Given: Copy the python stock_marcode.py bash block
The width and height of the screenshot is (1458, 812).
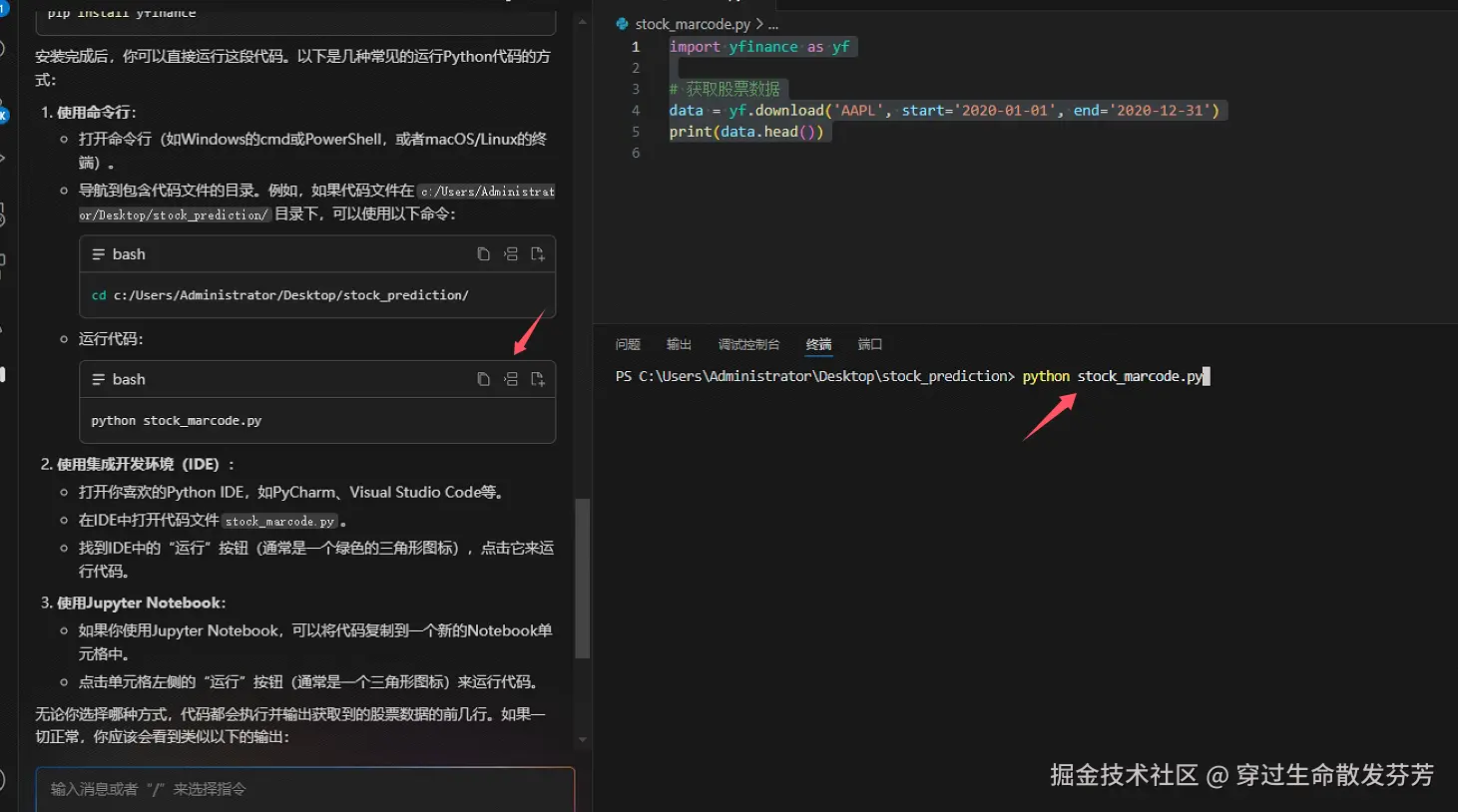Looking at the screenshot, I should tap(483, 379).
